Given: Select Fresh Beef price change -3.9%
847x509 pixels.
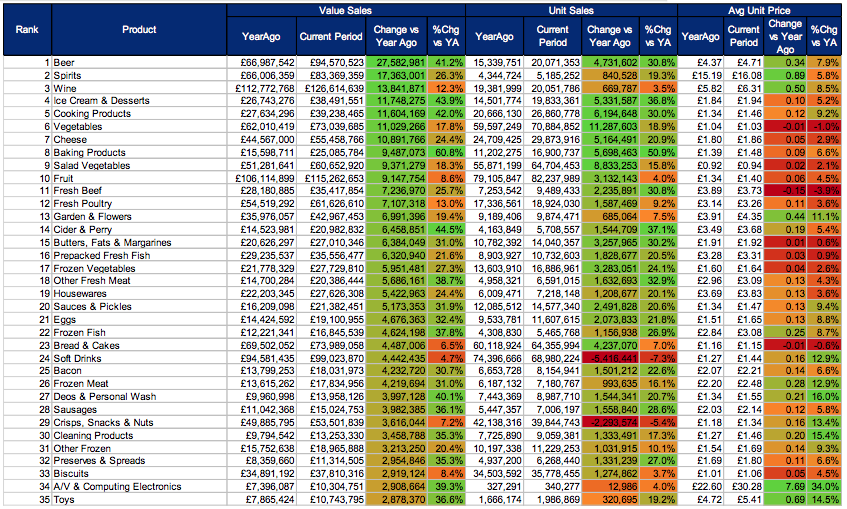Looking at the screenshot, I should tap(824, 191).
